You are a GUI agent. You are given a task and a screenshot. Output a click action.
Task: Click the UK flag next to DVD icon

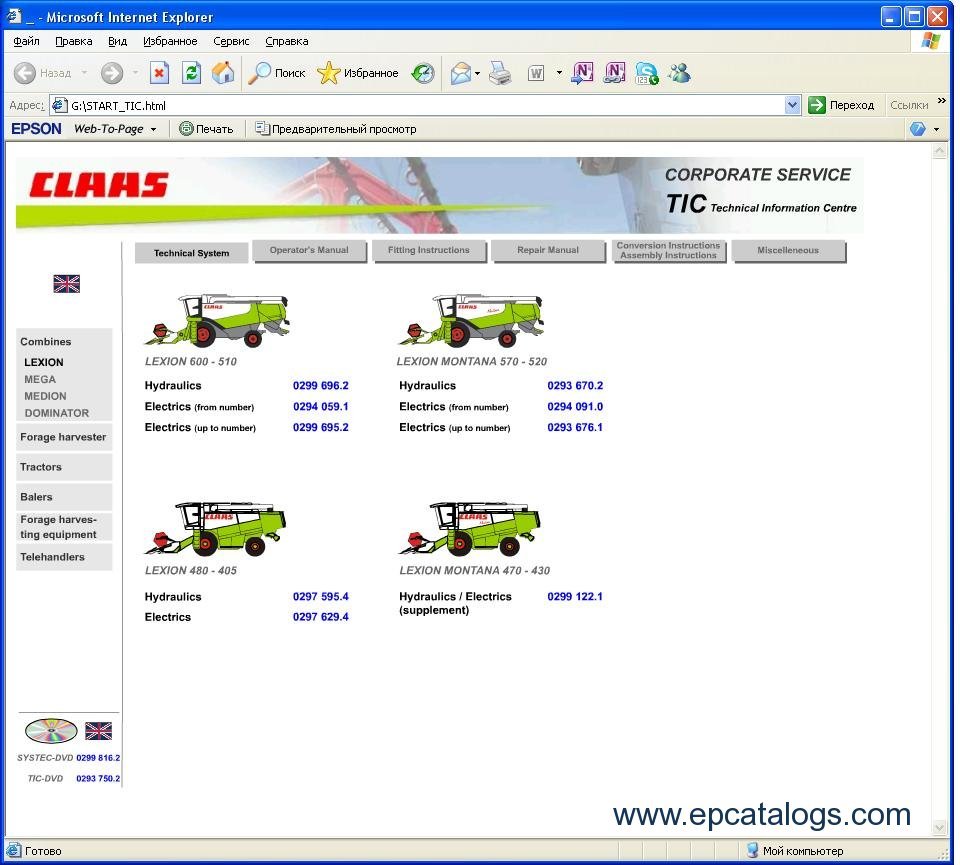(98, 730)
